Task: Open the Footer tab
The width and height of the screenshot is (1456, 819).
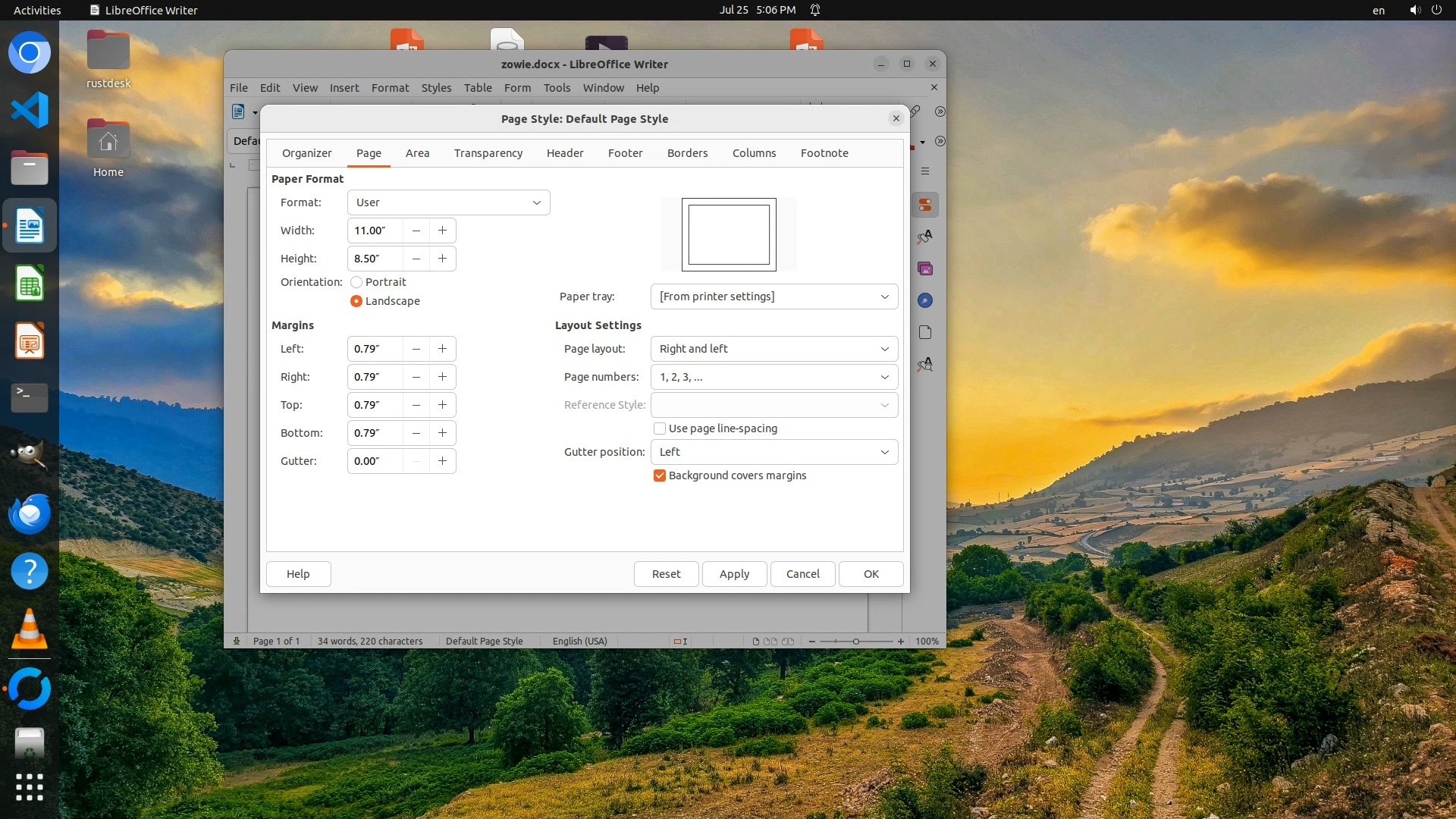Action: [625, 153]
